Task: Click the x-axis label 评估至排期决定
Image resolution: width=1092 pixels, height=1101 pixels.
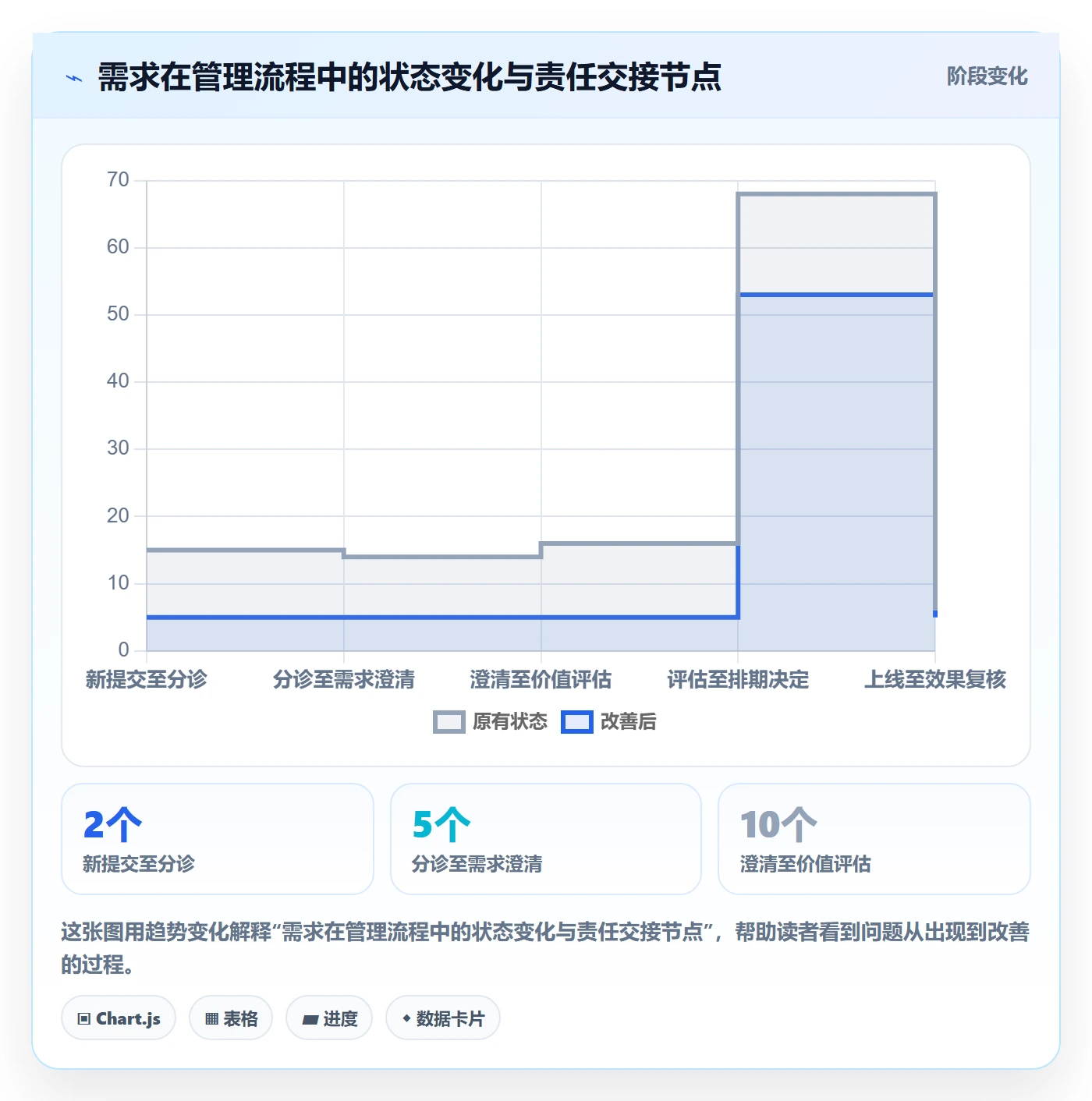Action: point(738,680)
